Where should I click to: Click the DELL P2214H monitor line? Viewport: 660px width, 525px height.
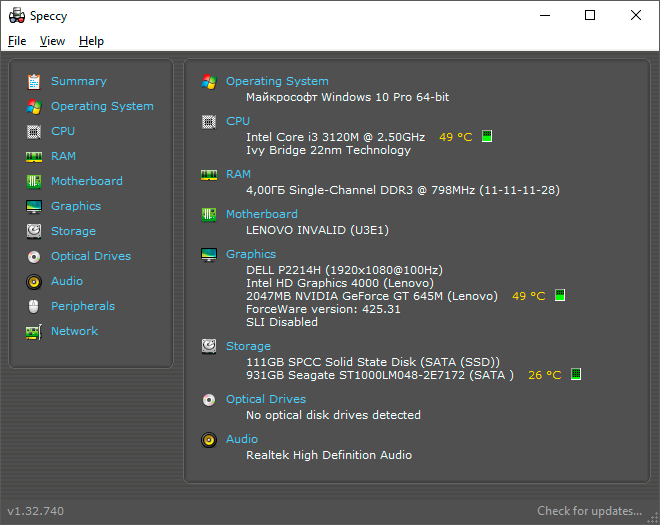click(x=344, y=270)
